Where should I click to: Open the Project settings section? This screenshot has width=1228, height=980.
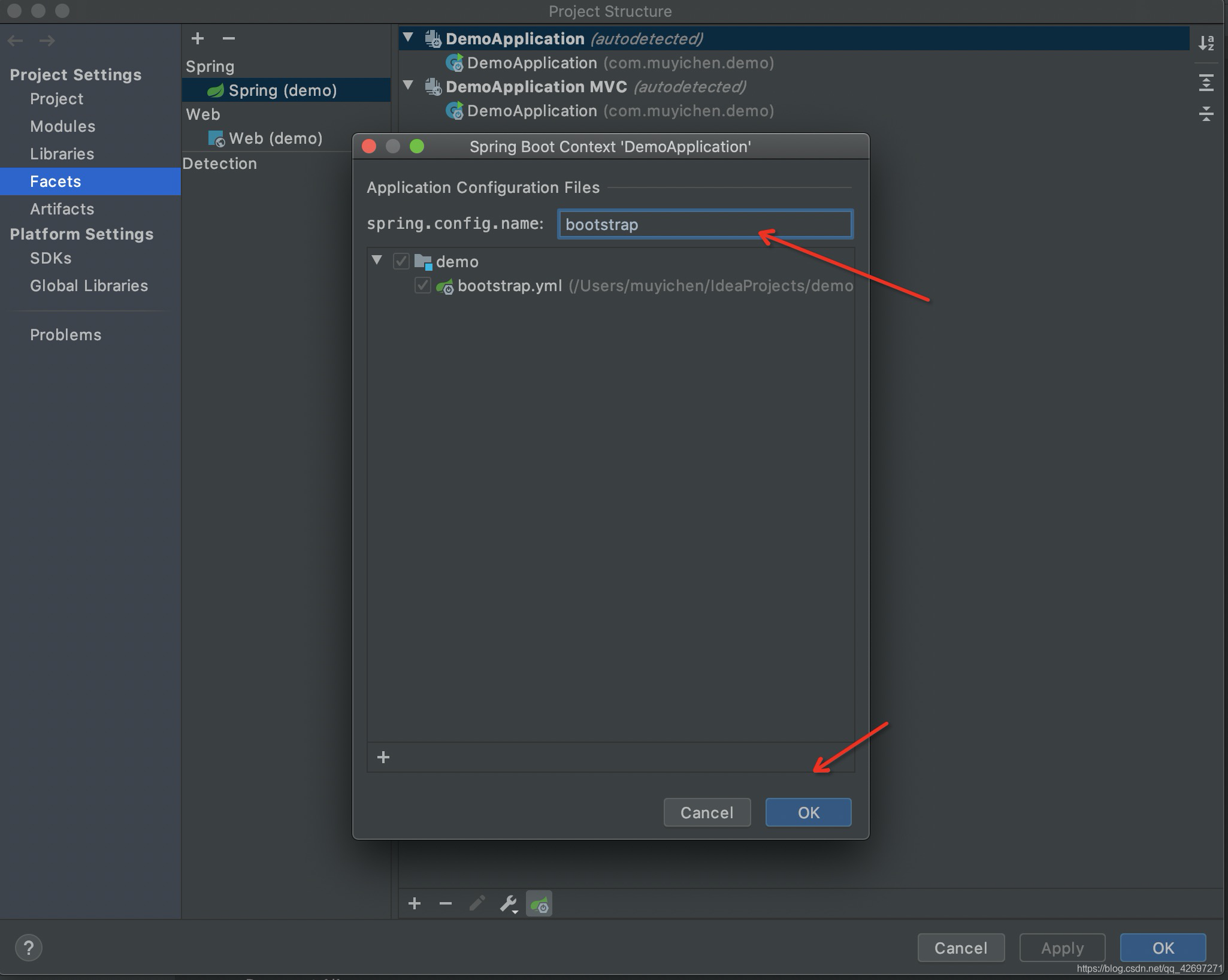(57, 99)
